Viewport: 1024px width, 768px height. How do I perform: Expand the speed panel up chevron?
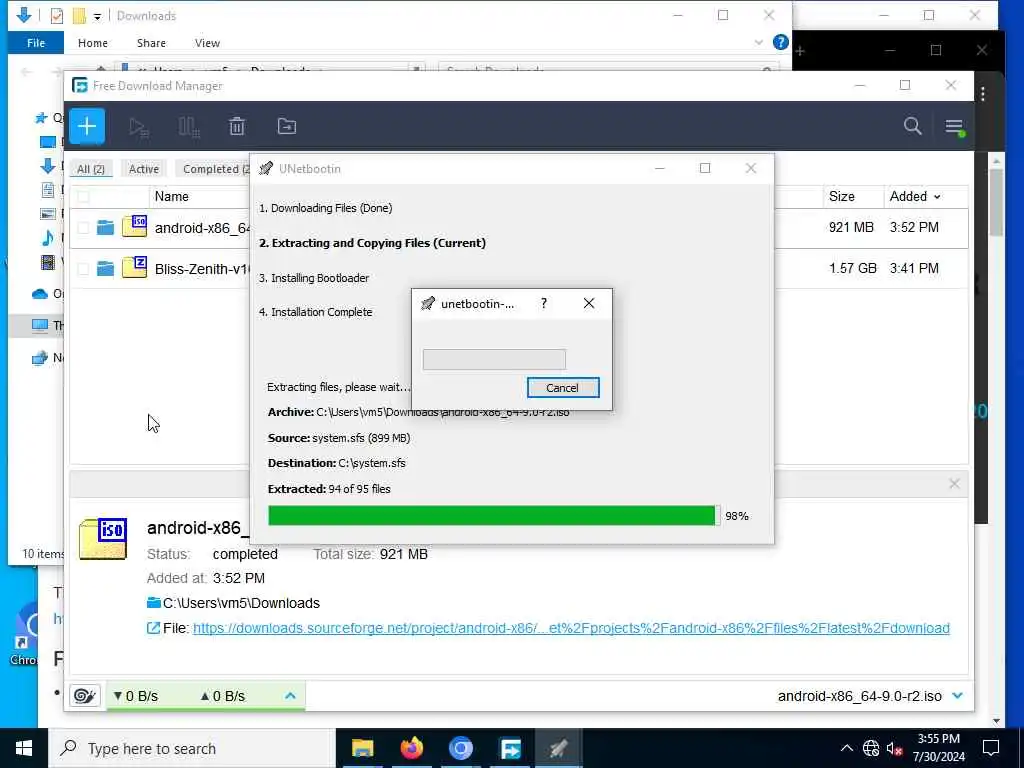(291, 696)
